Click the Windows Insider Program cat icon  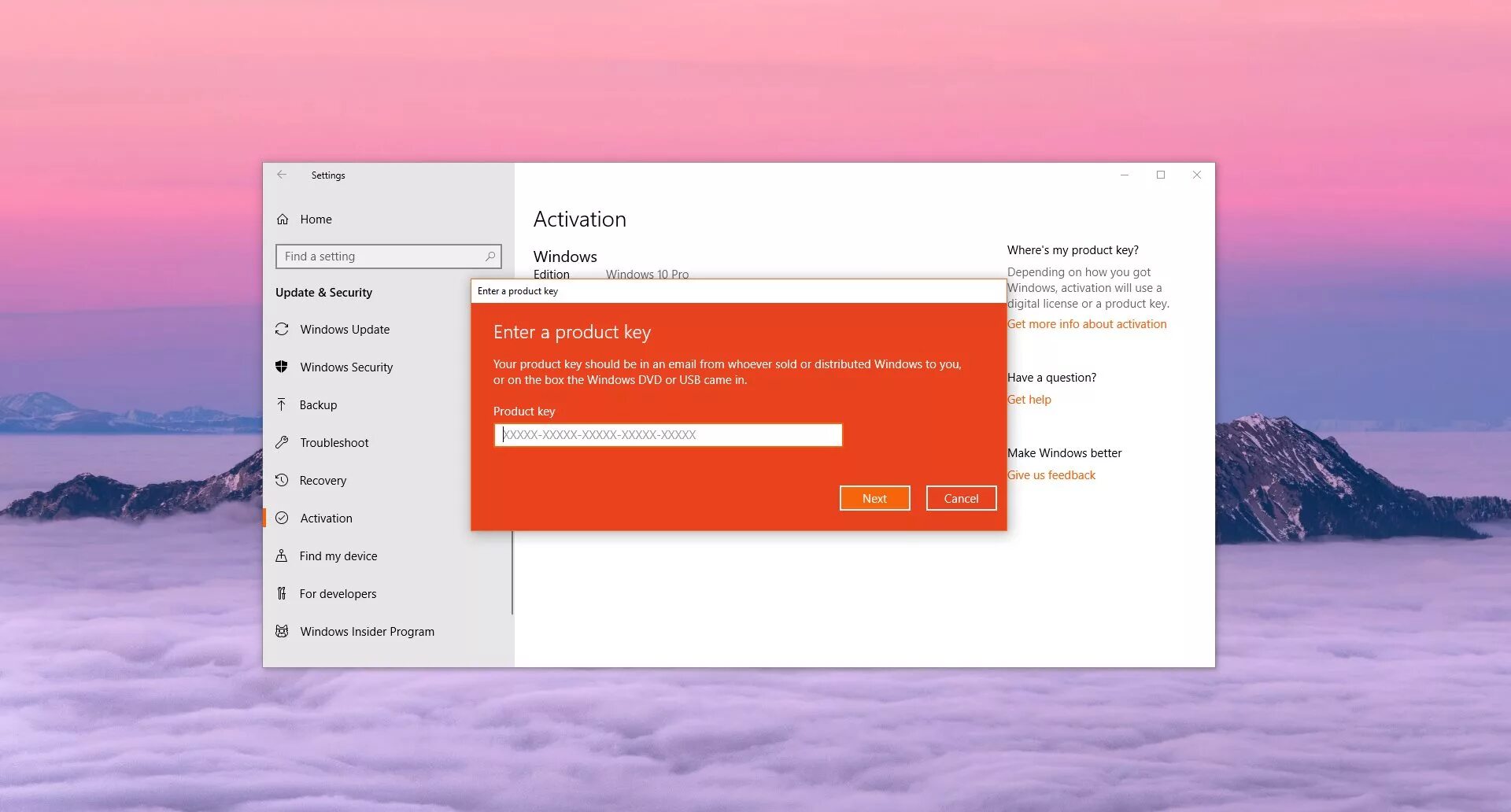[x=282, y=632]
